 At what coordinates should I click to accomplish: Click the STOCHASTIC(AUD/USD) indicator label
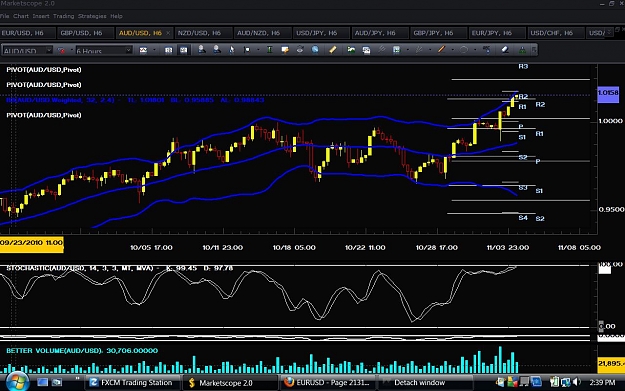click(x=120, y=268)
